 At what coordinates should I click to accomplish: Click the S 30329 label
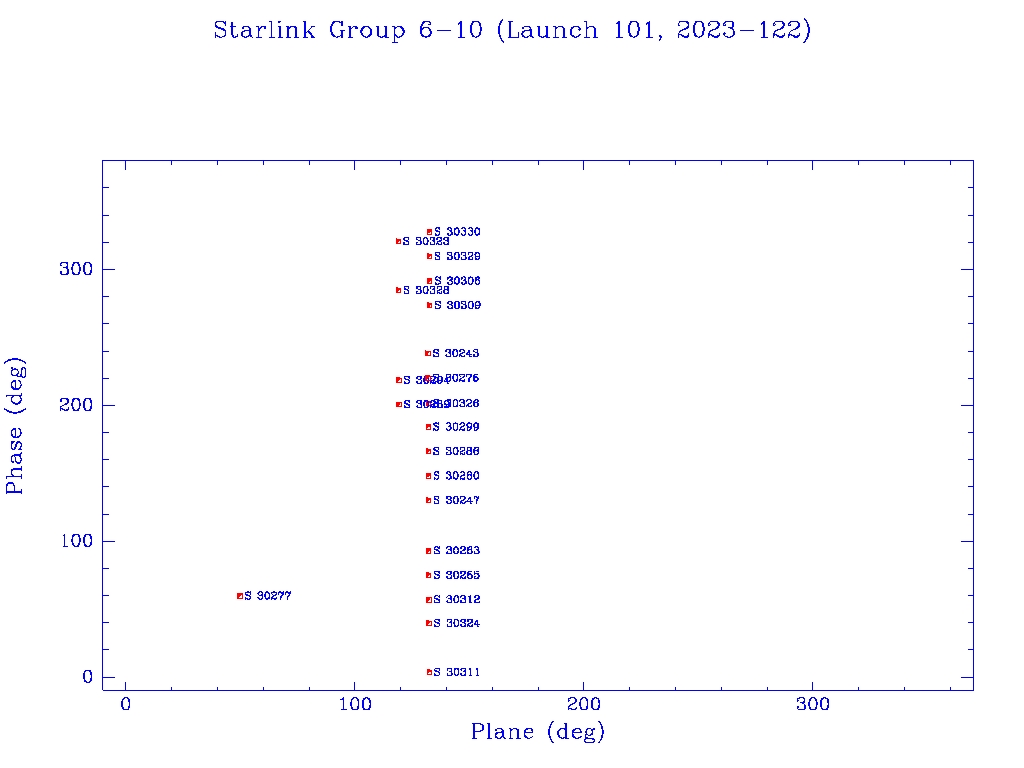click(457, 256)
